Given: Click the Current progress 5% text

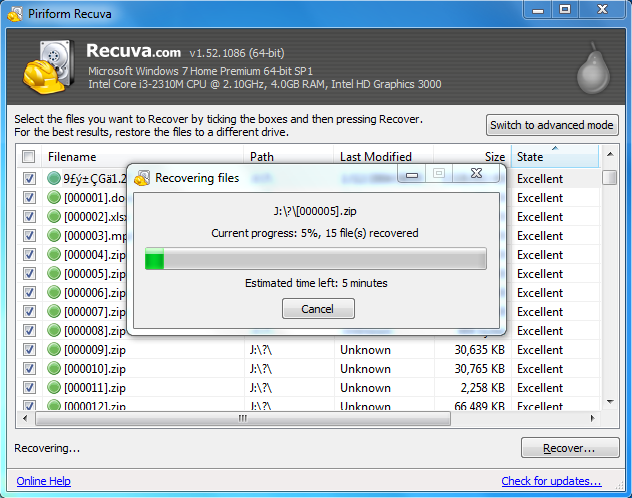Looking at the screenshot, I should (315, 233).
